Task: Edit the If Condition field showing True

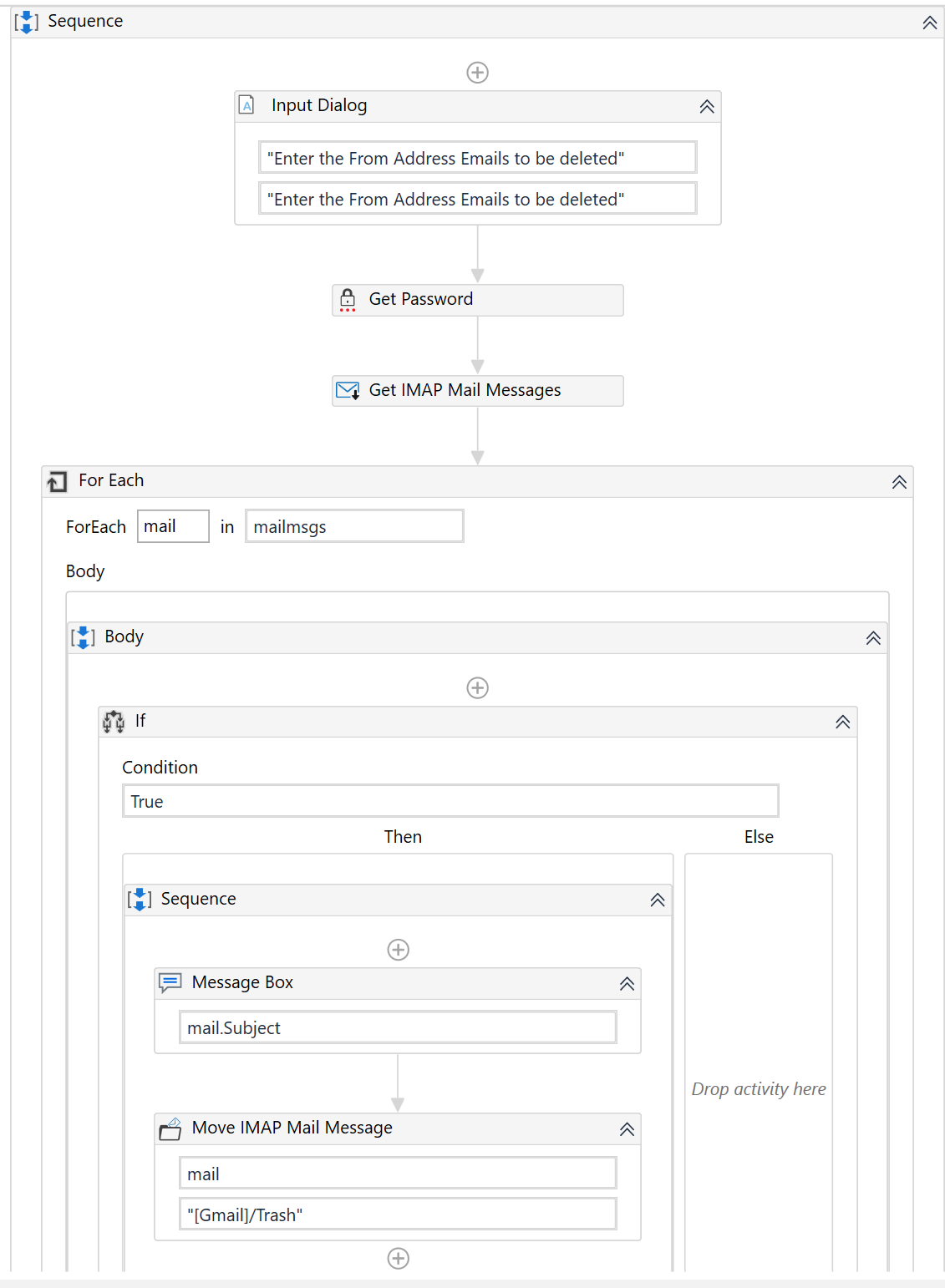Action: click(x=450, y=801)
